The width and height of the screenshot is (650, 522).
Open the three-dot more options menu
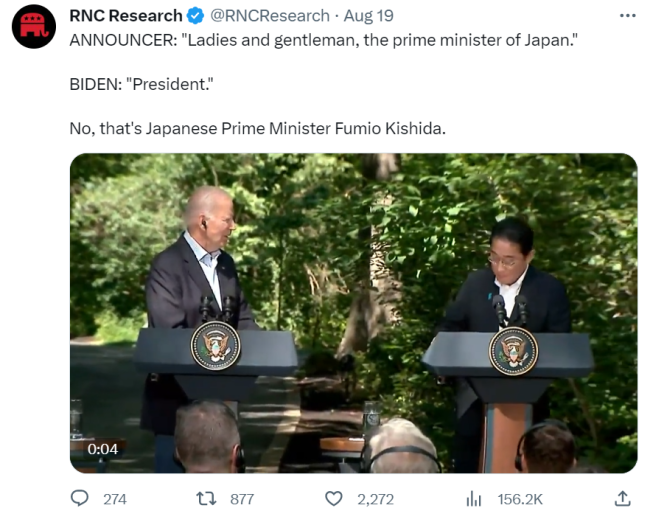point(627,15)
